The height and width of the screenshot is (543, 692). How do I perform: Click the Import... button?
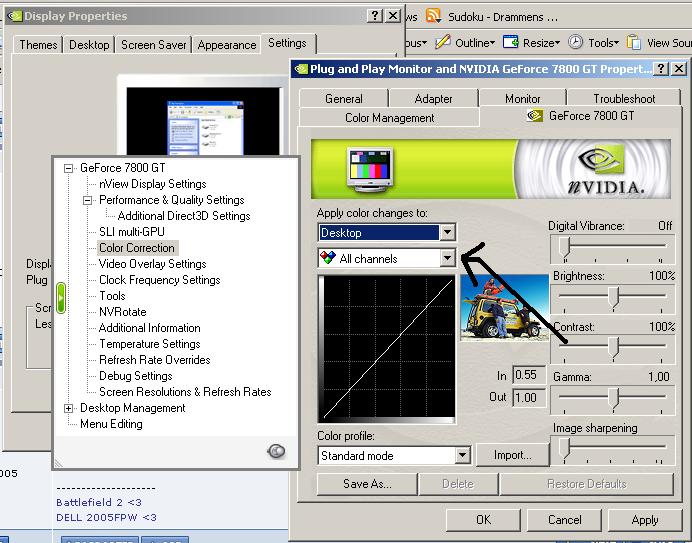[512, 455]
